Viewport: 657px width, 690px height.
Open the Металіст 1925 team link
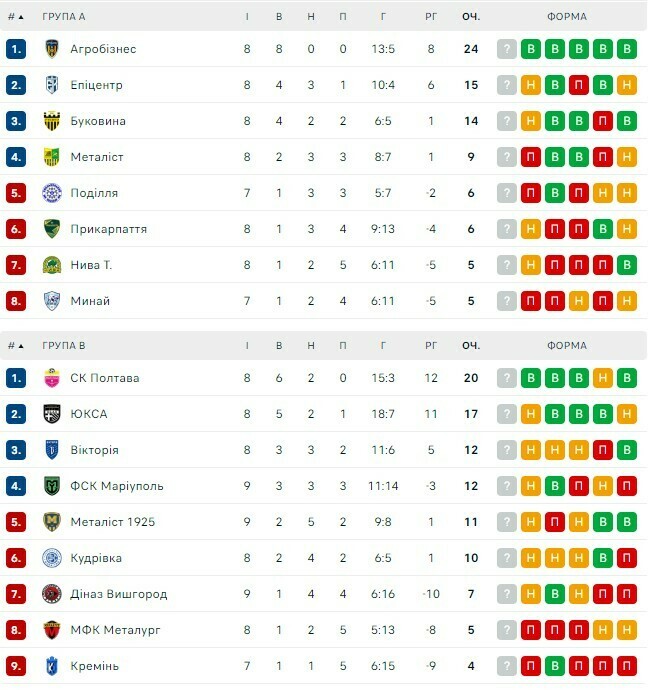tap(112, 522)
